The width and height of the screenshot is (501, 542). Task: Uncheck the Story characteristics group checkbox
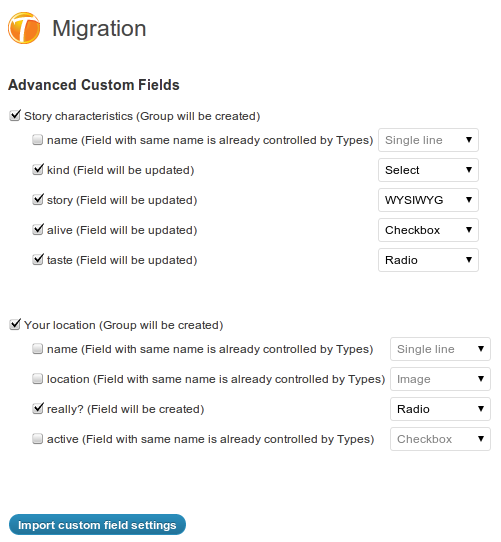coord(15,116)
